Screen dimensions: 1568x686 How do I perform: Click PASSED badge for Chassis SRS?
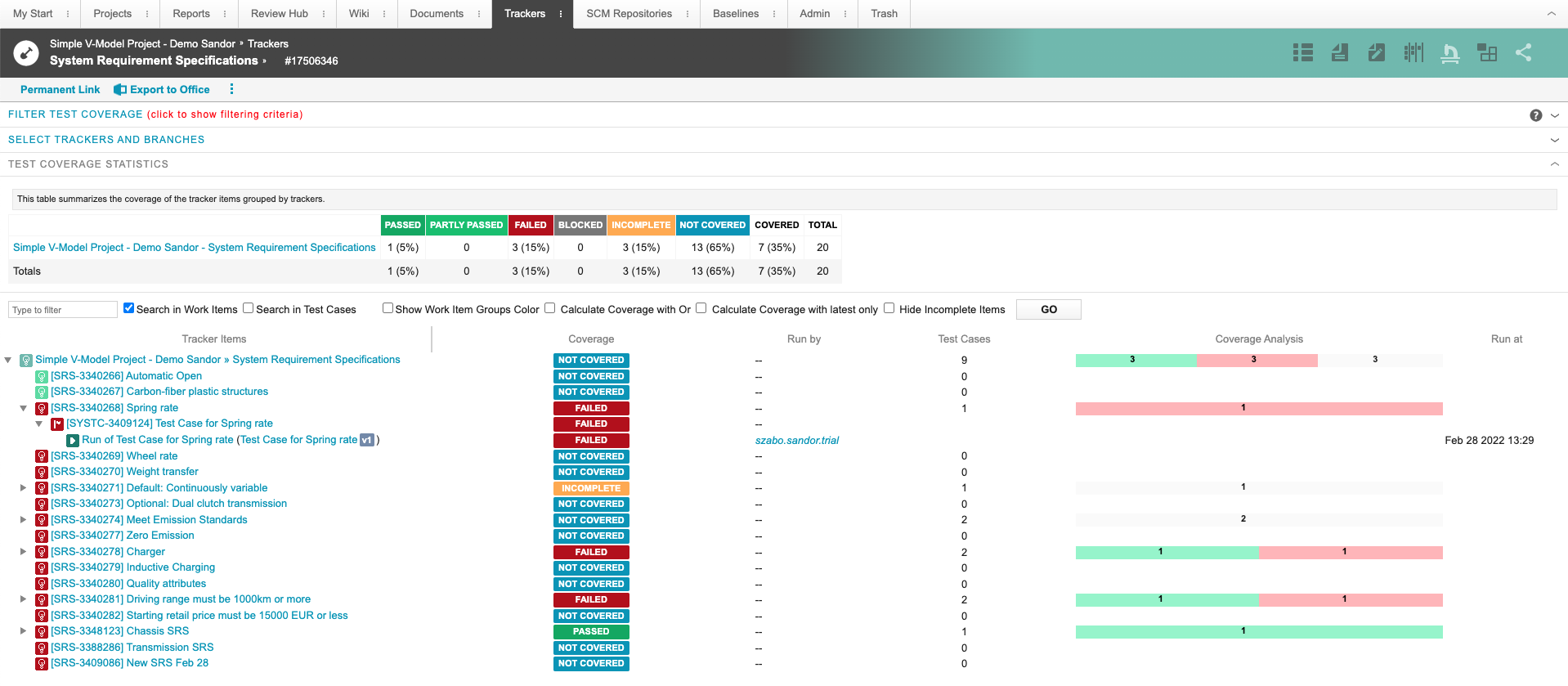(591, 632)
